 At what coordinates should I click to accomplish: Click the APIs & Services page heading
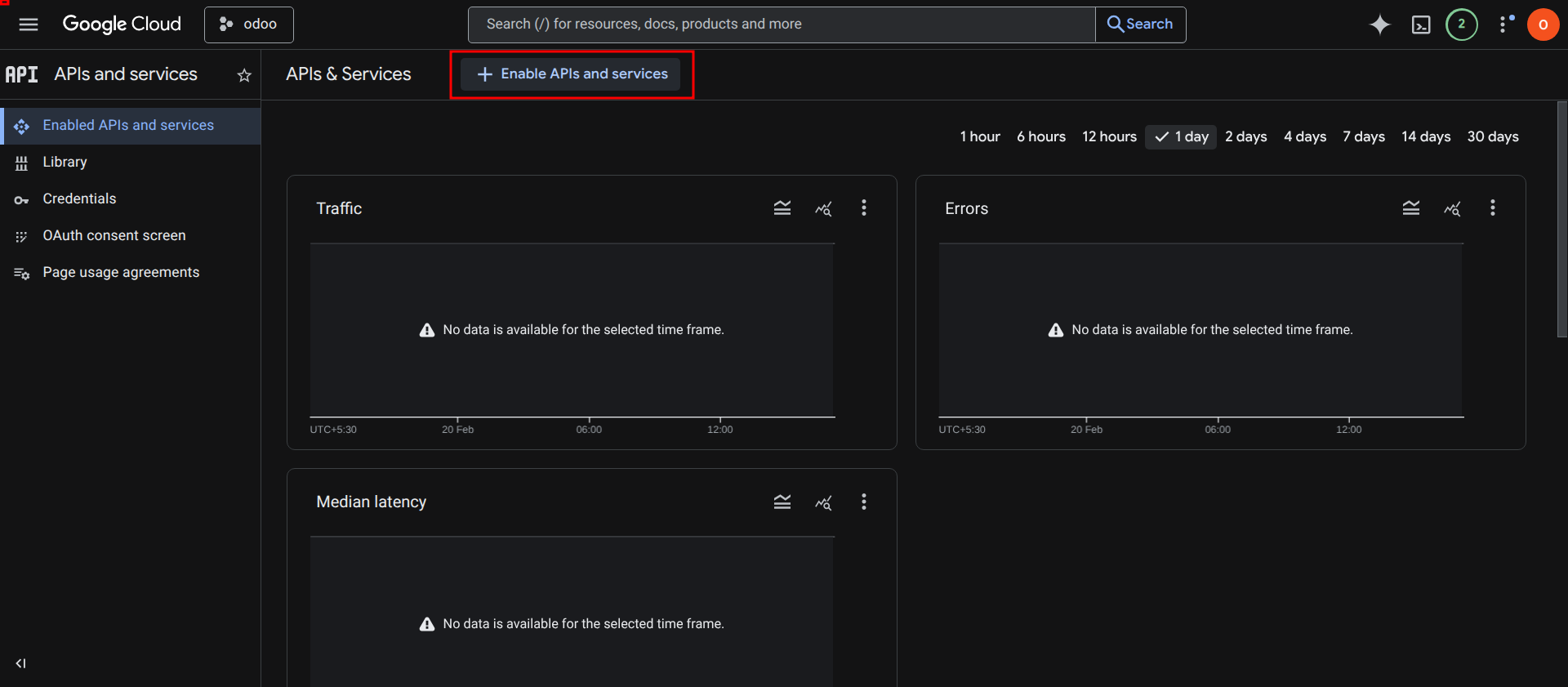point(349,74)
